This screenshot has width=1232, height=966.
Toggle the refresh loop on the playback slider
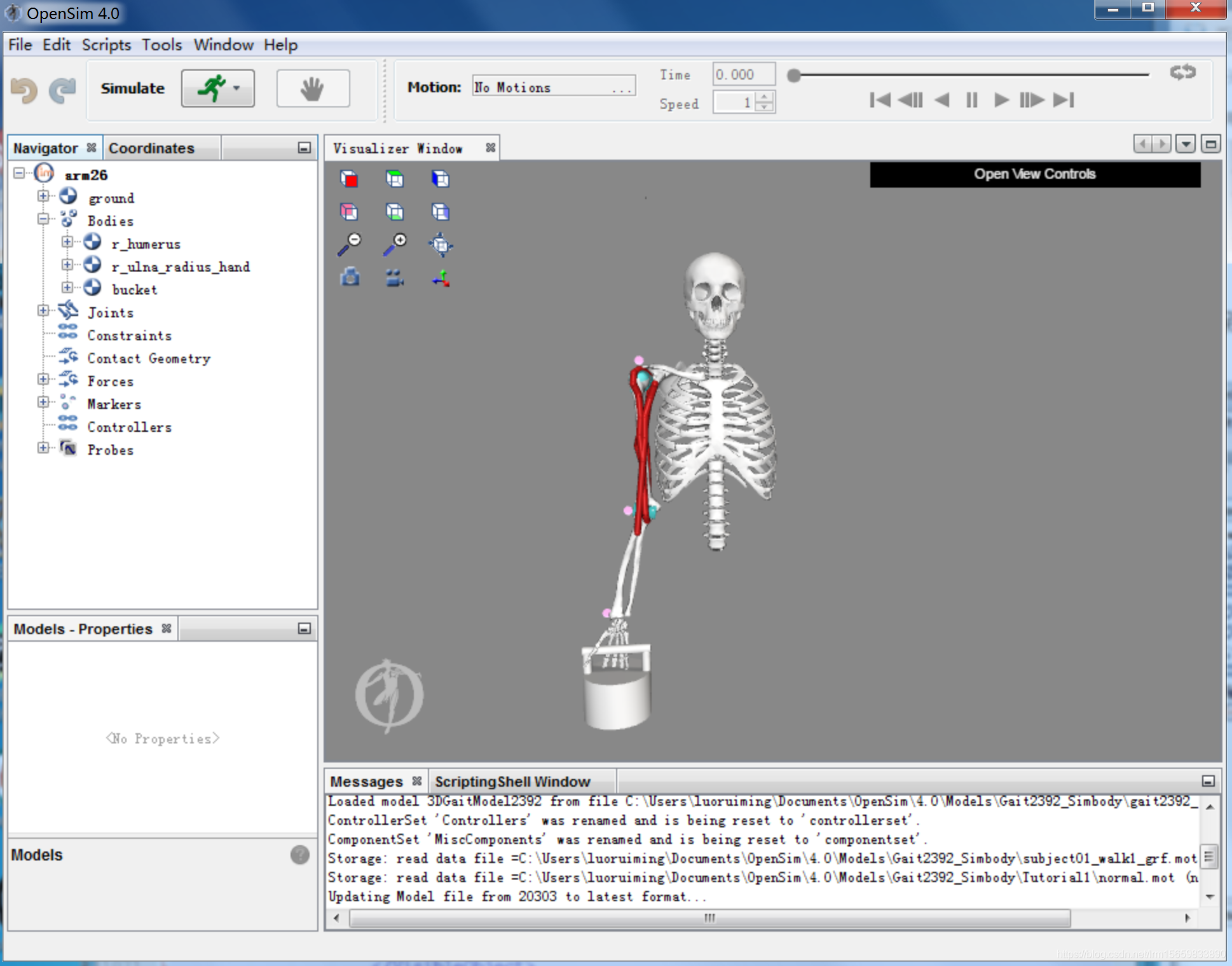[1182, 72]
